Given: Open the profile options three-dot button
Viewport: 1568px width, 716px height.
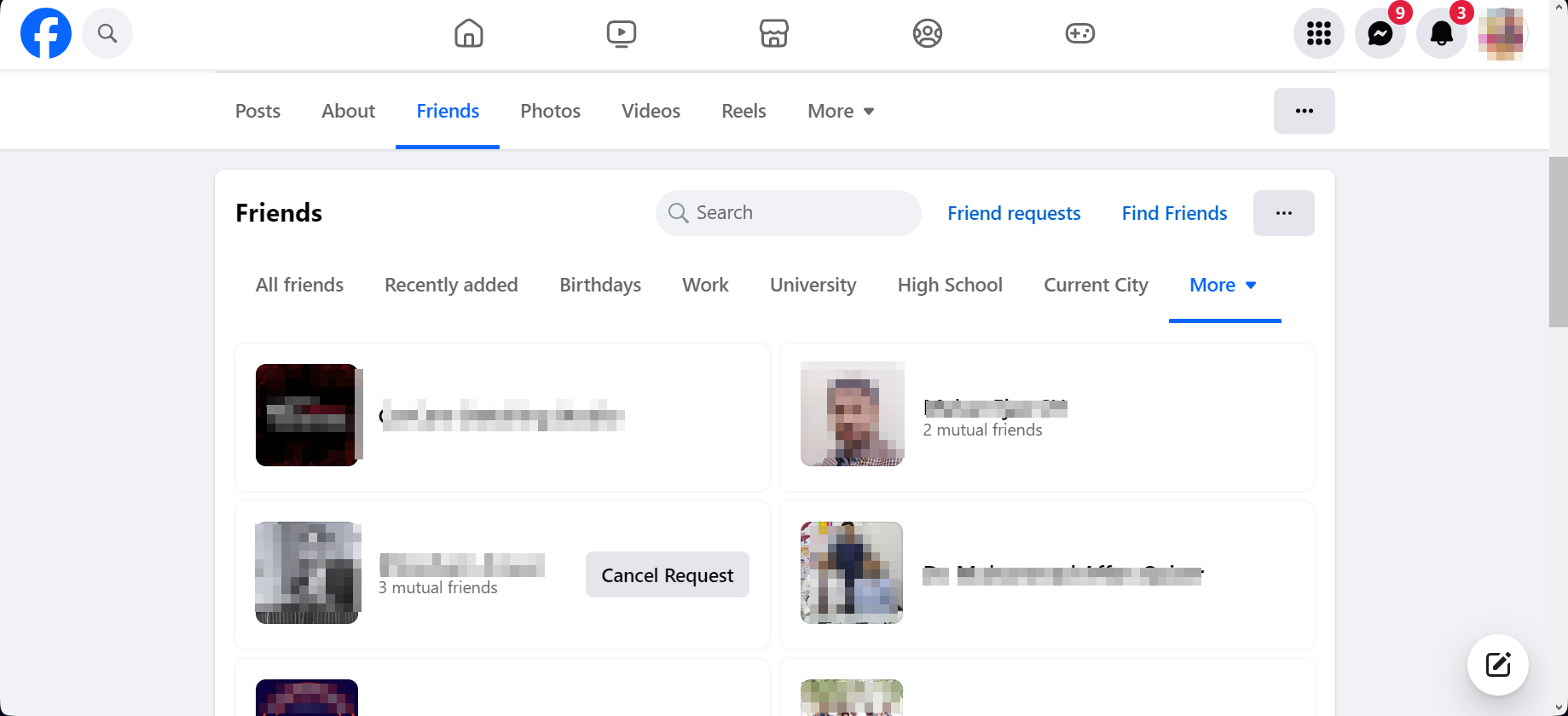Looking at the screenshot, I should (1305, 111).
